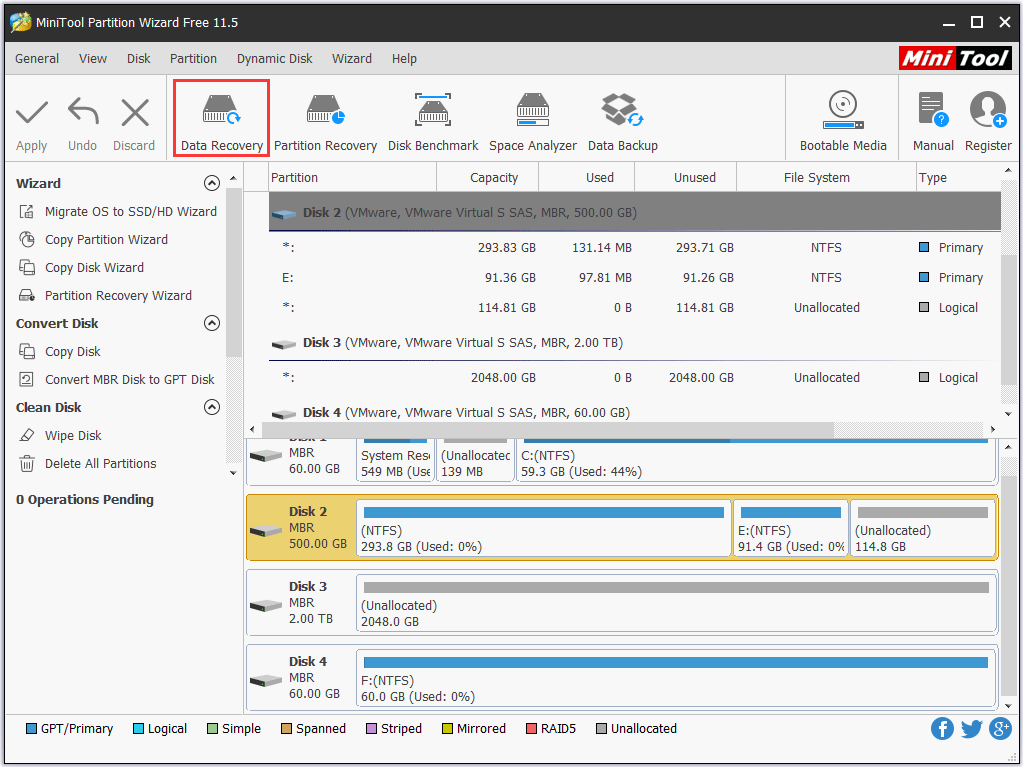
Task: Open MiniTool Facebook page icon
Action: 942,728
